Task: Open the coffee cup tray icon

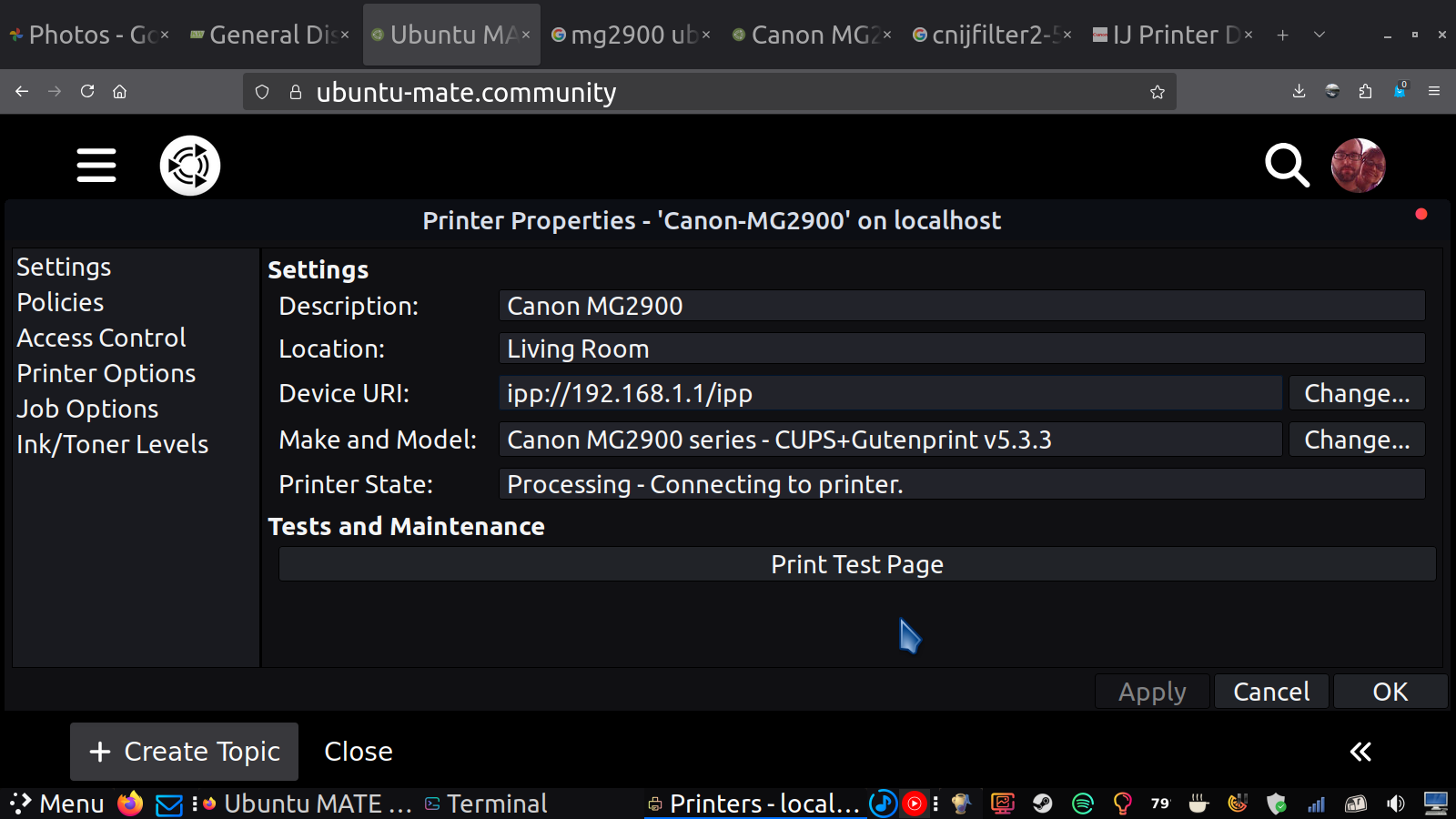Action: 1198,804
